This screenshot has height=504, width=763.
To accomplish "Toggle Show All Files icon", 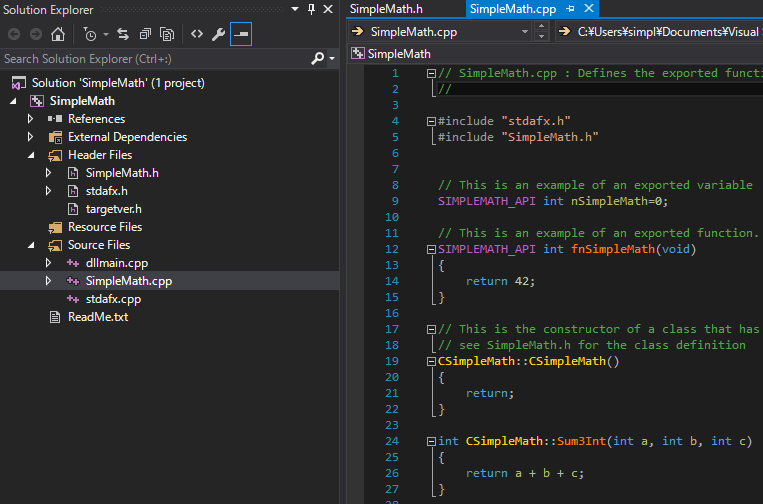I will pos(167,34).
